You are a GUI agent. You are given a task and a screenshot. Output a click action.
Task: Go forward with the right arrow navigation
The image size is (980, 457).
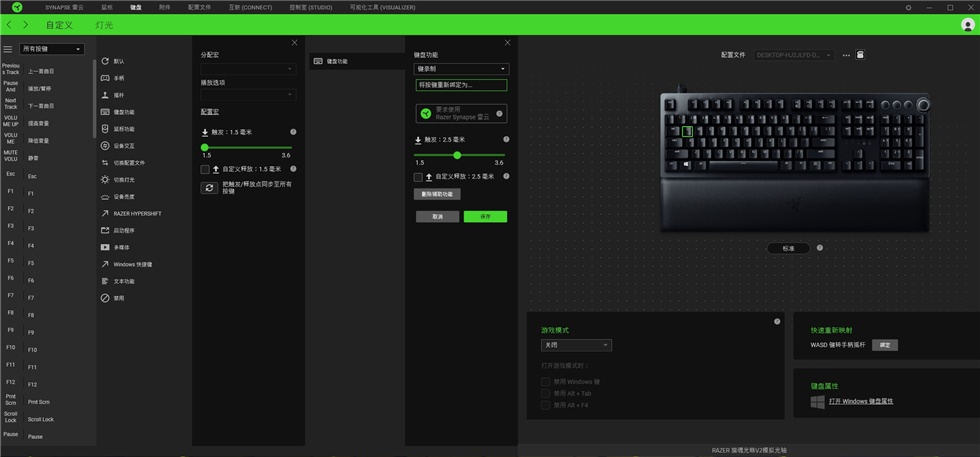[x=26, y=24]
